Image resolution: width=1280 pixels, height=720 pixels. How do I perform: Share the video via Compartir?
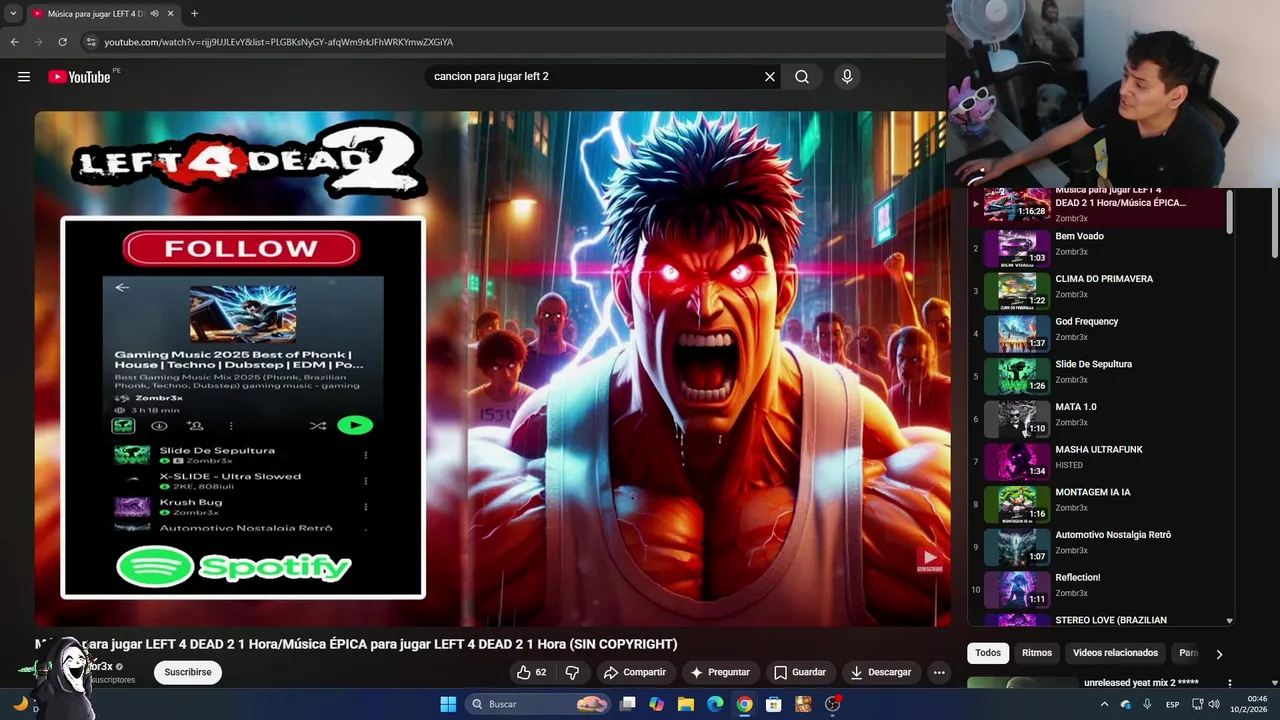point(634,672)
